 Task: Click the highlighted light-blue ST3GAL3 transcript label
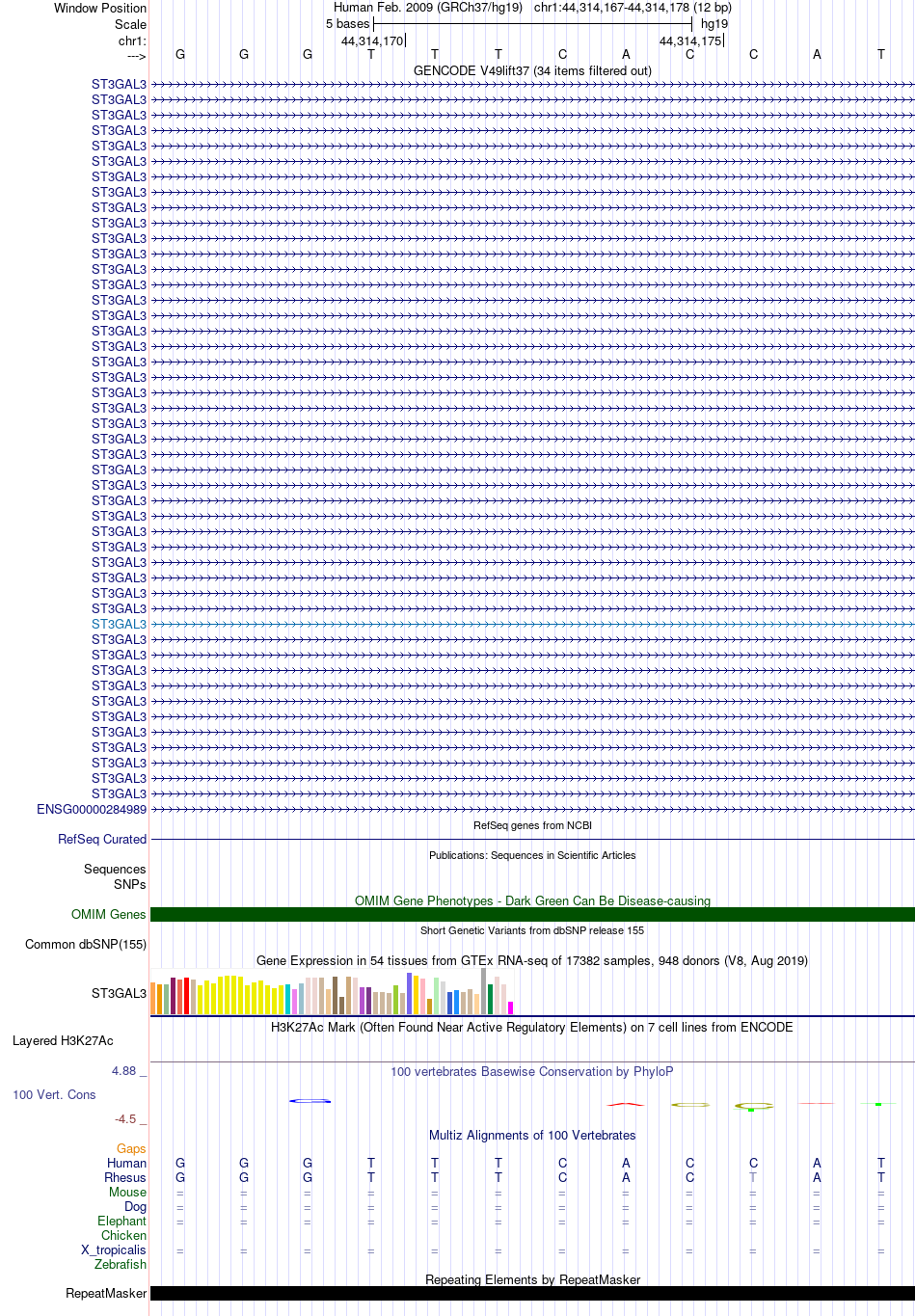[x=119, y=624]
